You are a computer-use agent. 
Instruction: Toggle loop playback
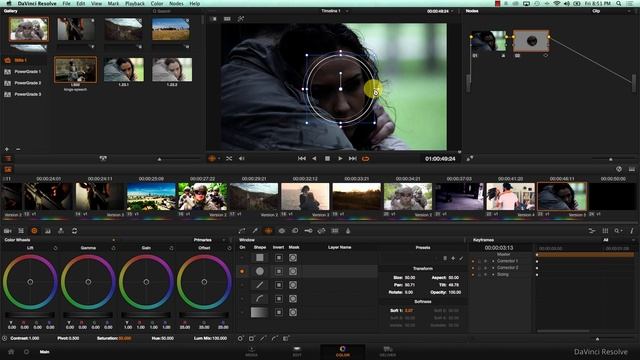(365, 158)
